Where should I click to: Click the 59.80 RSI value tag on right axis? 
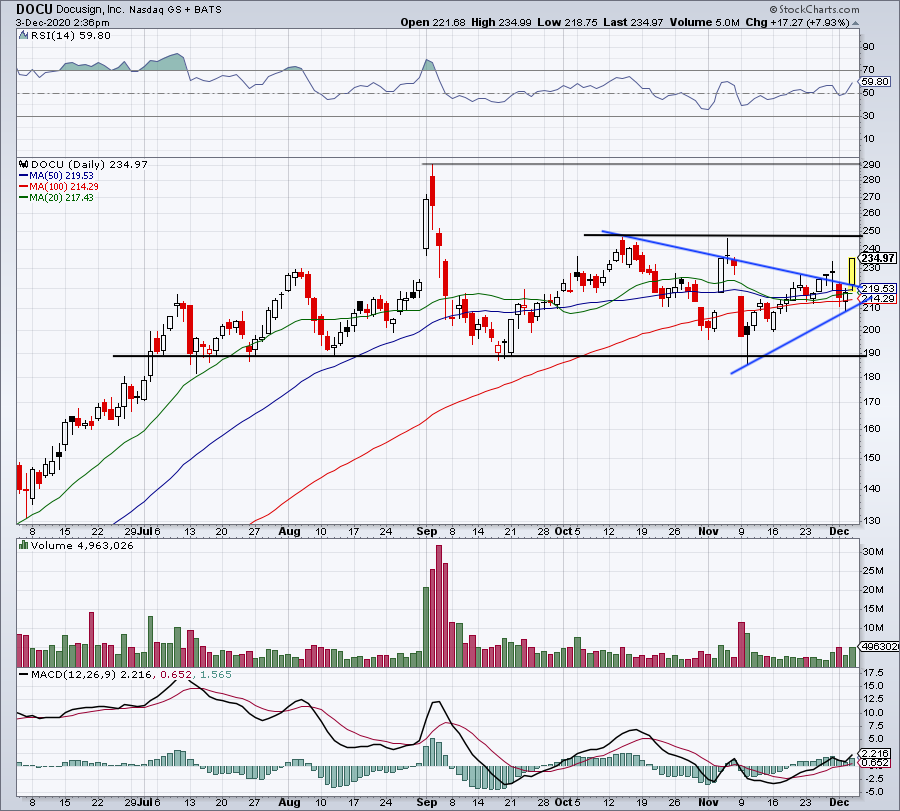tap(875, 82)
